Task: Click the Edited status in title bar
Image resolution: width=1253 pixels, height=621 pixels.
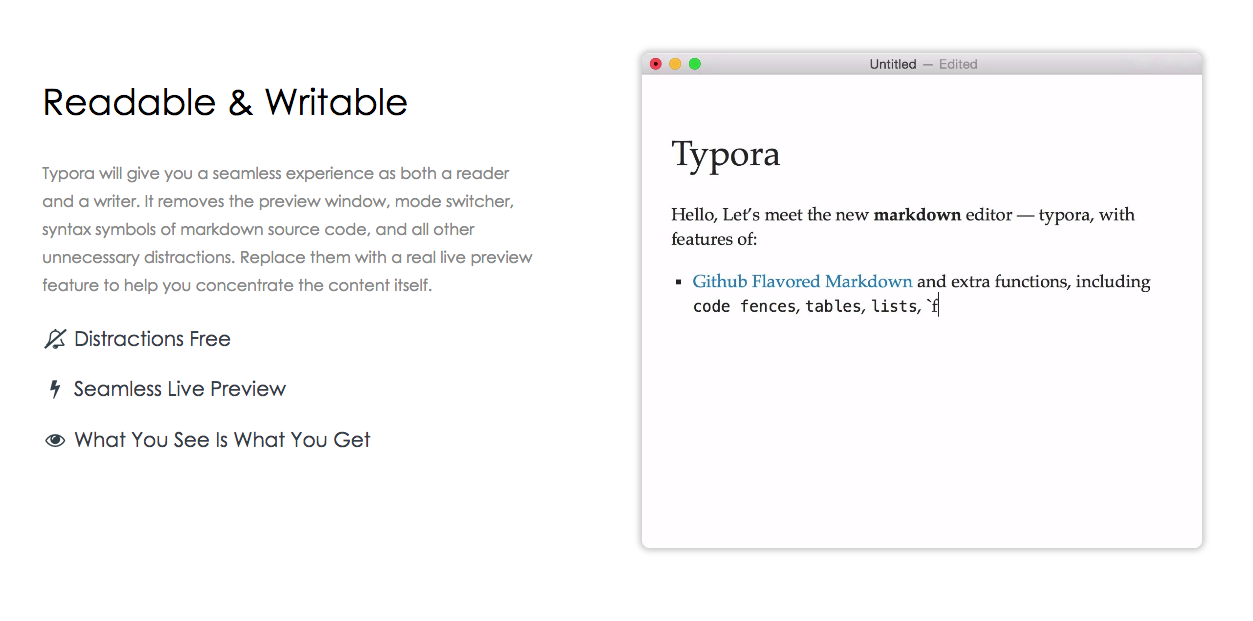Action: (x=958, y=64)
